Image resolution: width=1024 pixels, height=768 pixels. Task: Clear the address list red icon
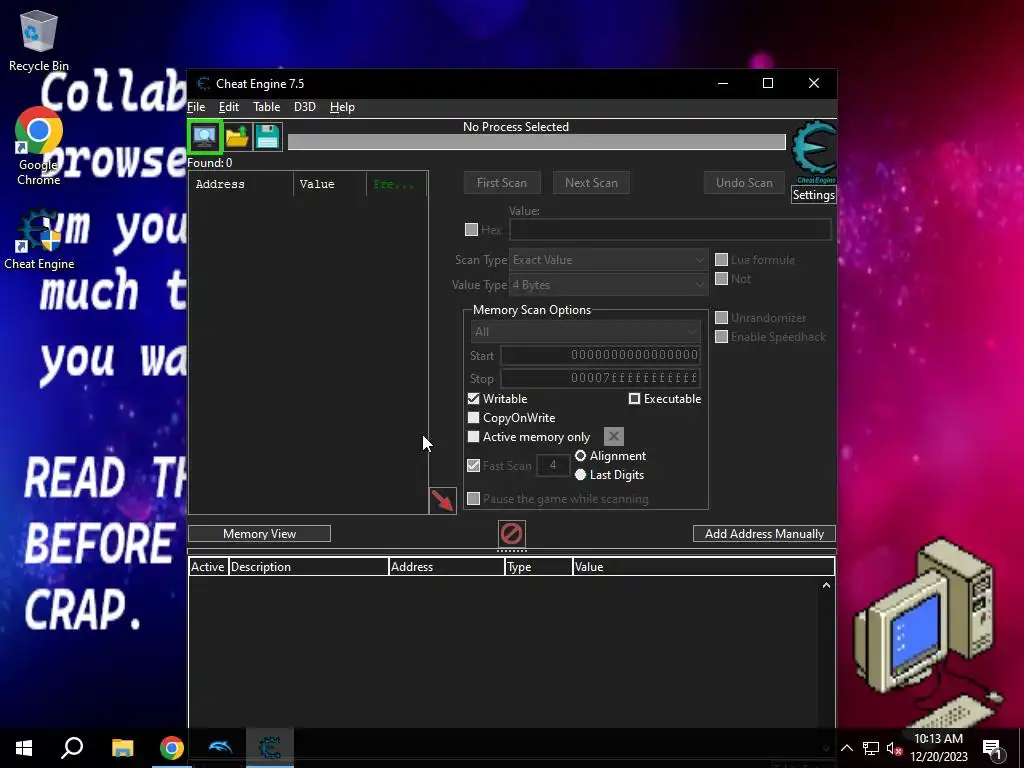click(511, 534)
